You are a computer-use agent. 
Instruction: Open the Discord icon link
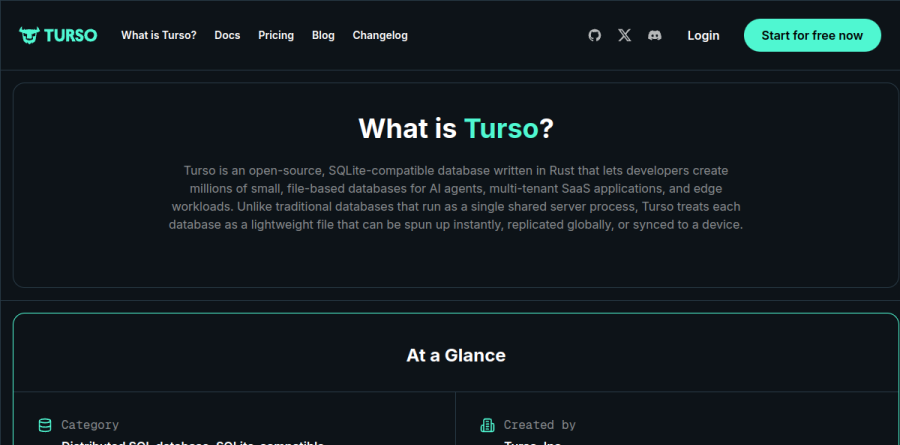pos(654,36)
